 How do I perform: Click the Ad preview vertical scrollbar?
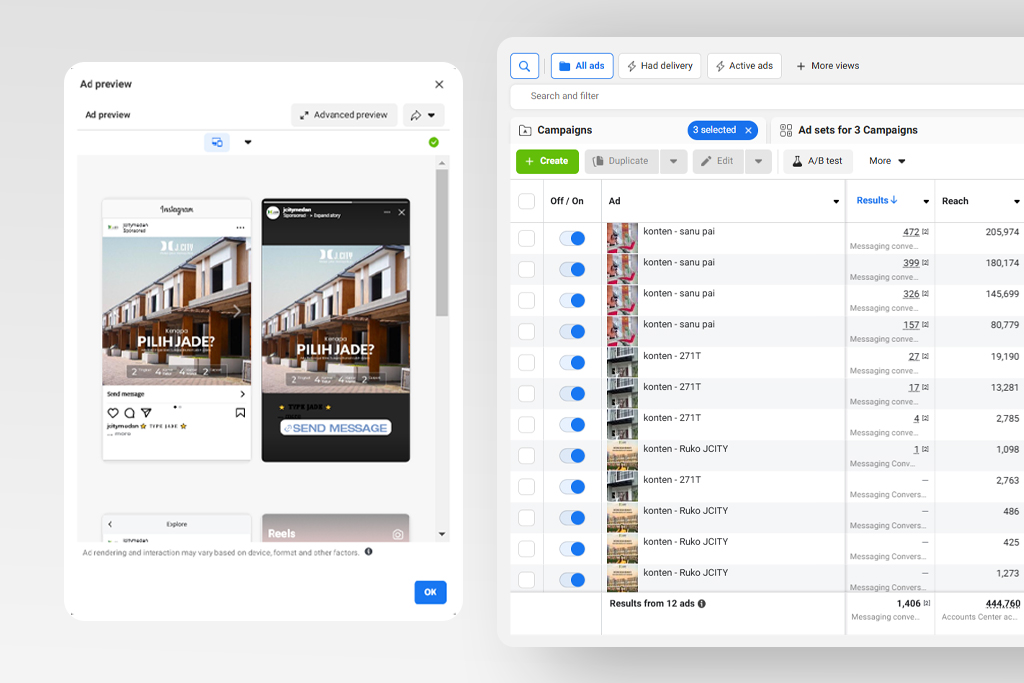point(442,242)
